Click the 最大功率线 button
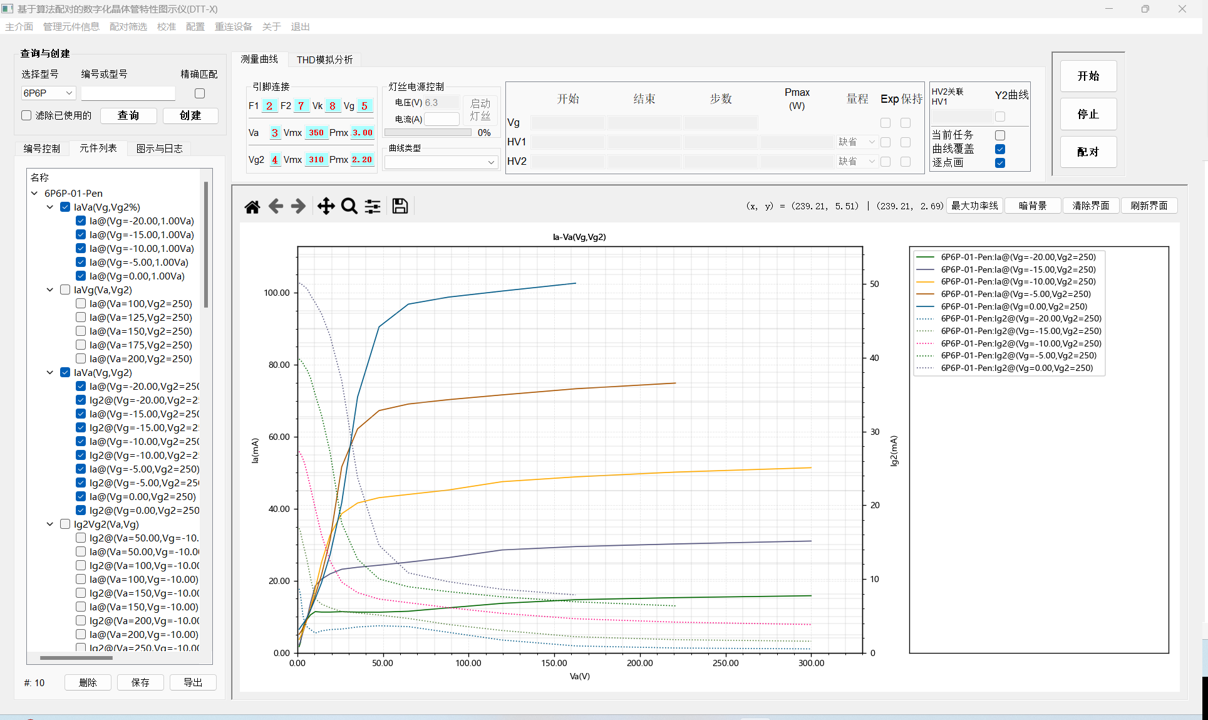1208x720 pixels. coord(974,206)
